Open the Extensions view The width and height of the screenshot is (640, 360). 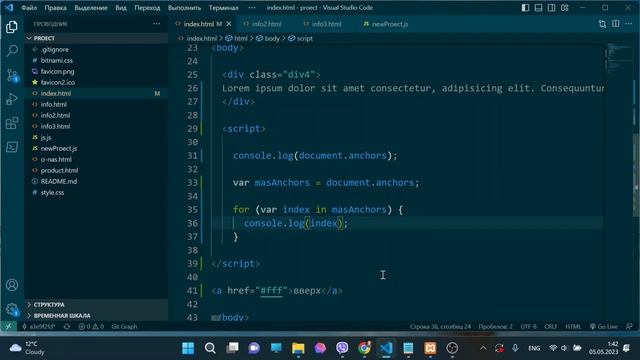pos(12,123)
